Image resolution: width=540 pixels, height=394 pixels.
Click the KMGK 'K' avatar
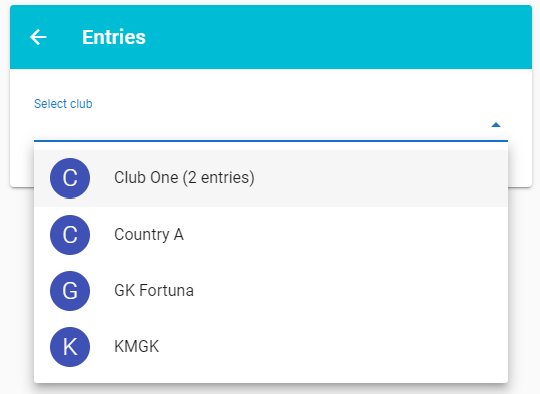click(x=70, y=347)
